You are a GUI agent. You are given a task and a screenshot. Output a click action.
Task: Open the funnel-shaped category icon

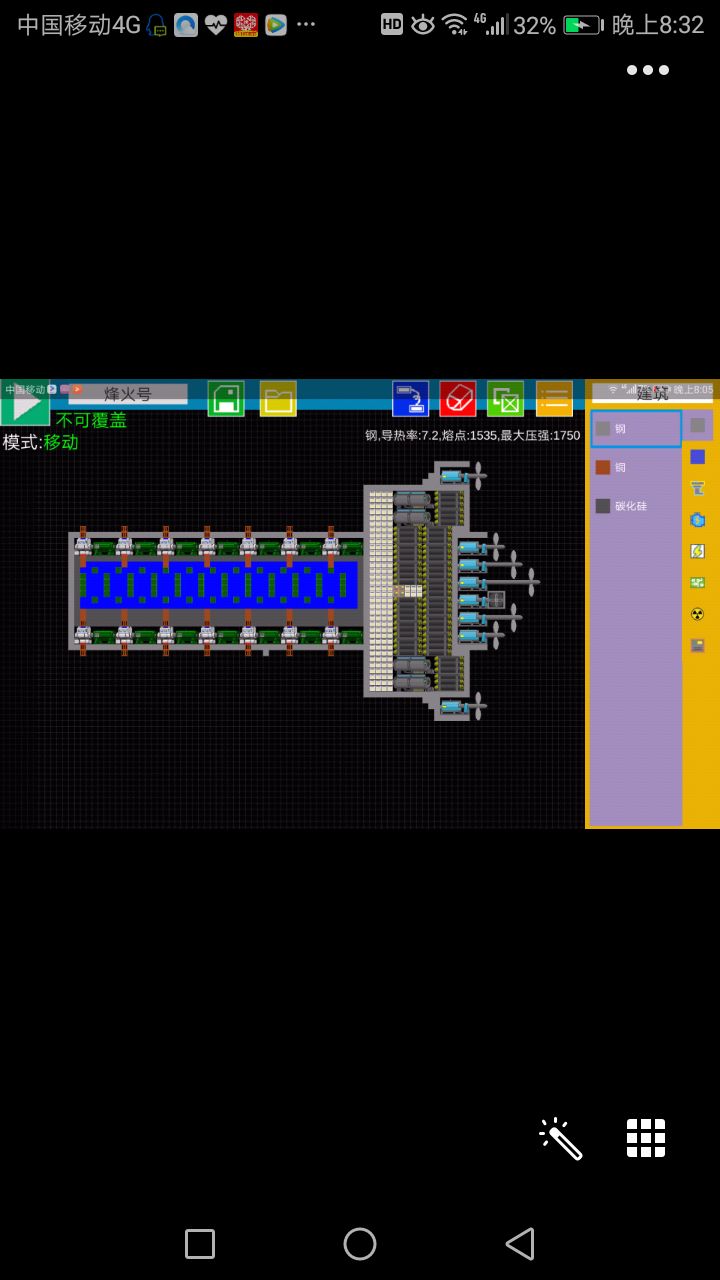698,488
